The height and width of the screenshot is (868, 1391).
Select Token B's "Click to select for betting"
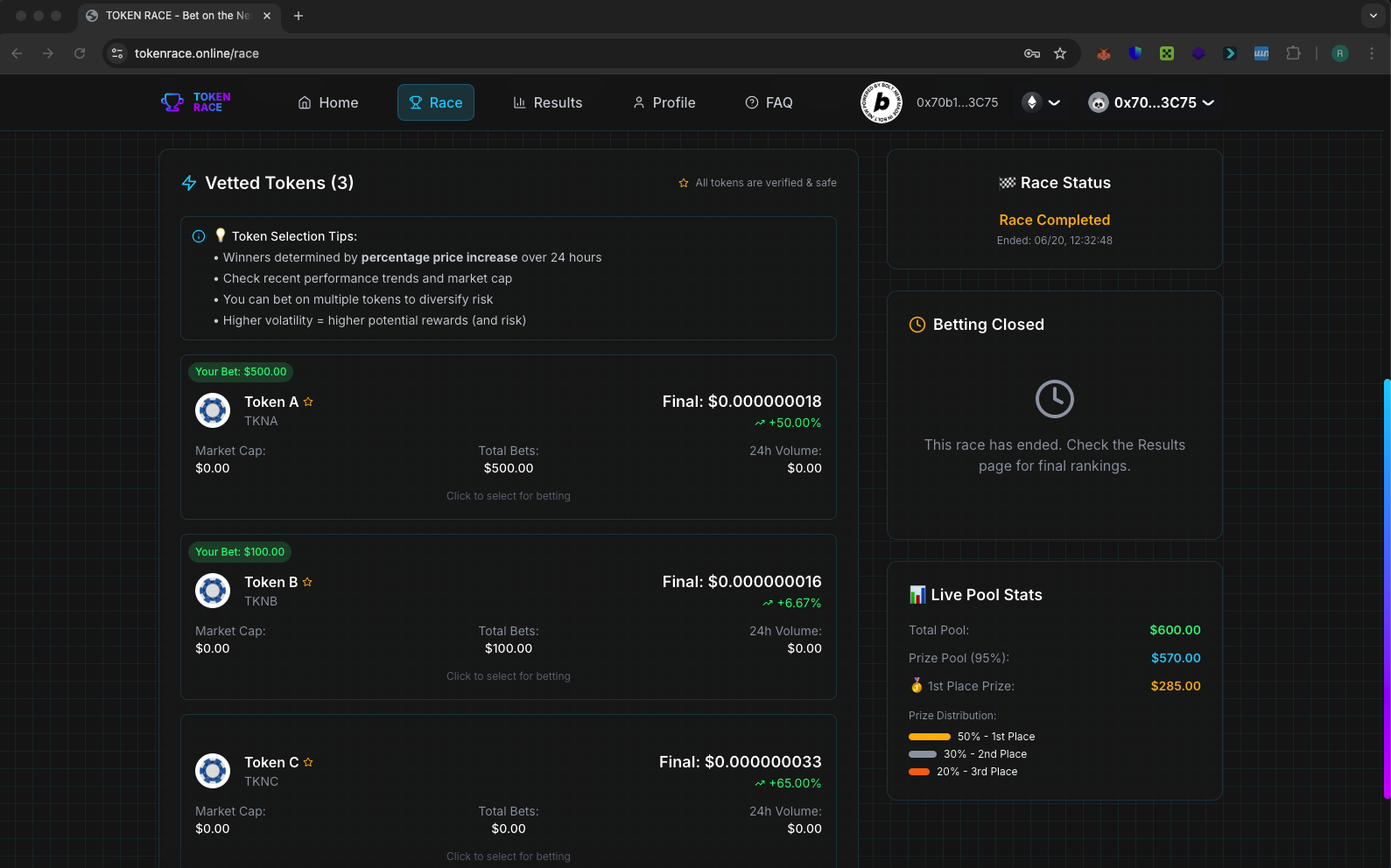click(509, 676)
